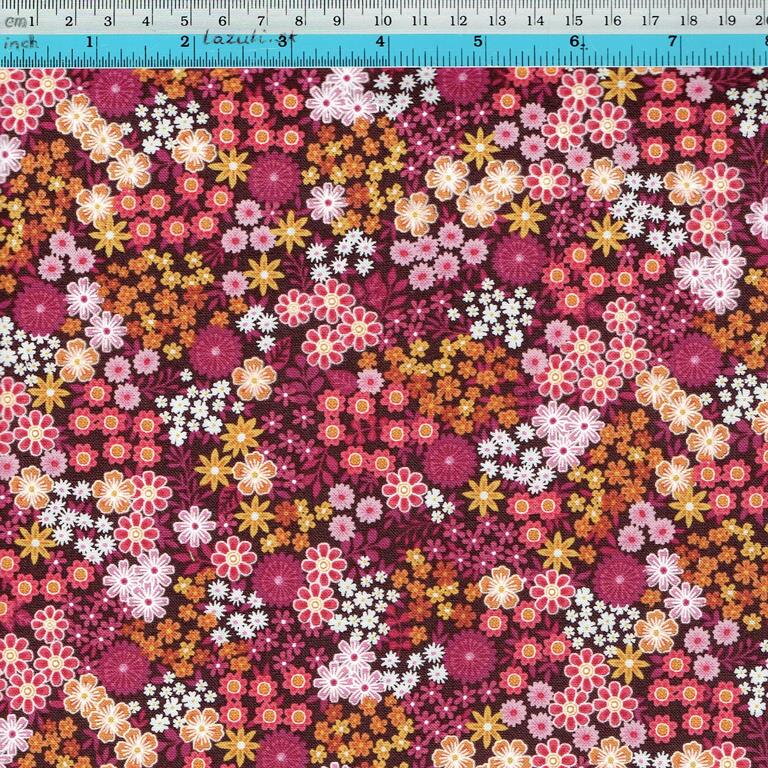
Task: Click the 12 cm number on the ruler
Action: click(457, 21)
